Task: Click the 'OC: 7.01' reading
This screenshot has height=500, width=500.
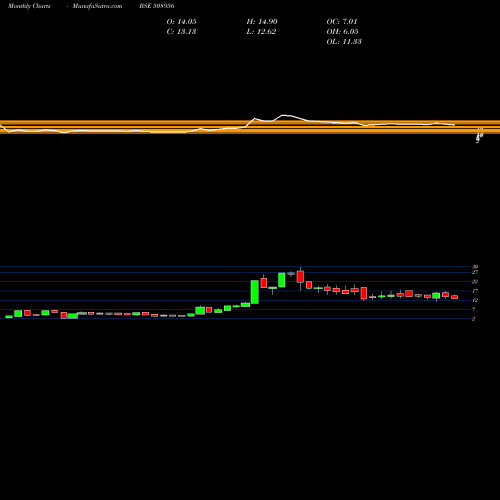Action: pyautogui.click(x=342, y=22)
